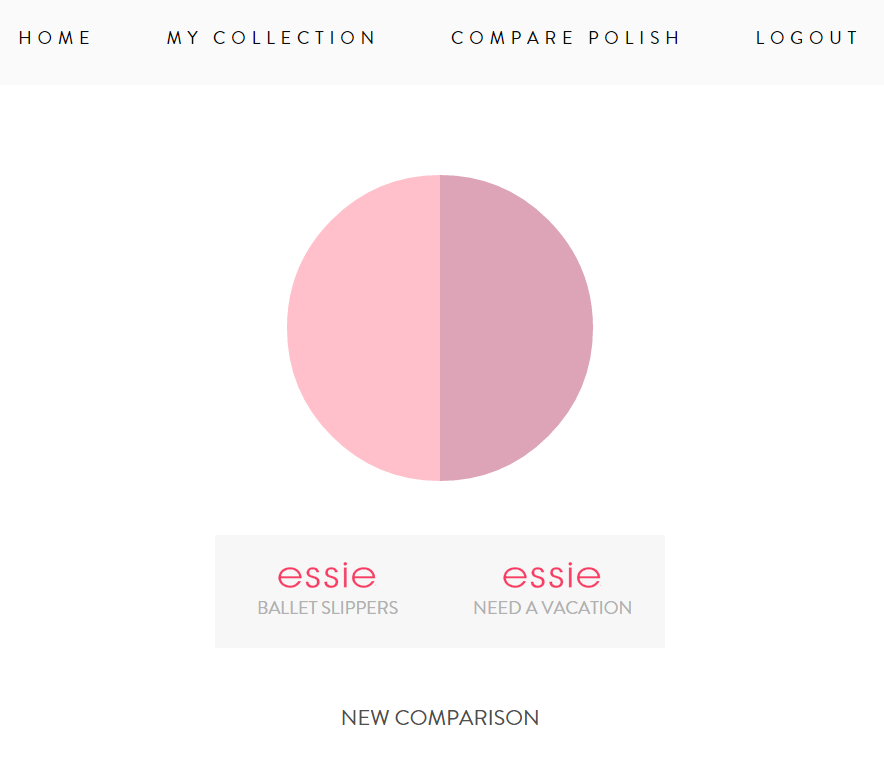Click the seam dividing the two color halves
This screenshot has width=884, height=764.
point(440,328)
